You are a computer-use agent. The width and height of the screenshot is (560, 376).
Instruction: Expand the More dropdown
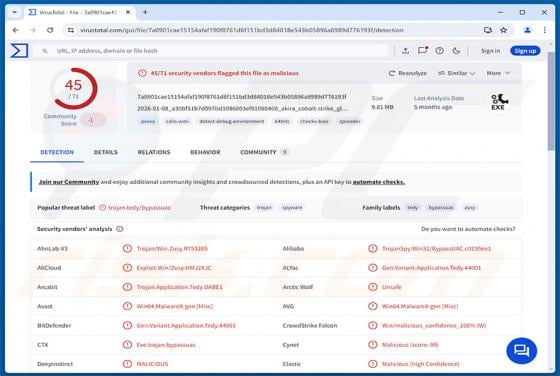coord(498,73)
